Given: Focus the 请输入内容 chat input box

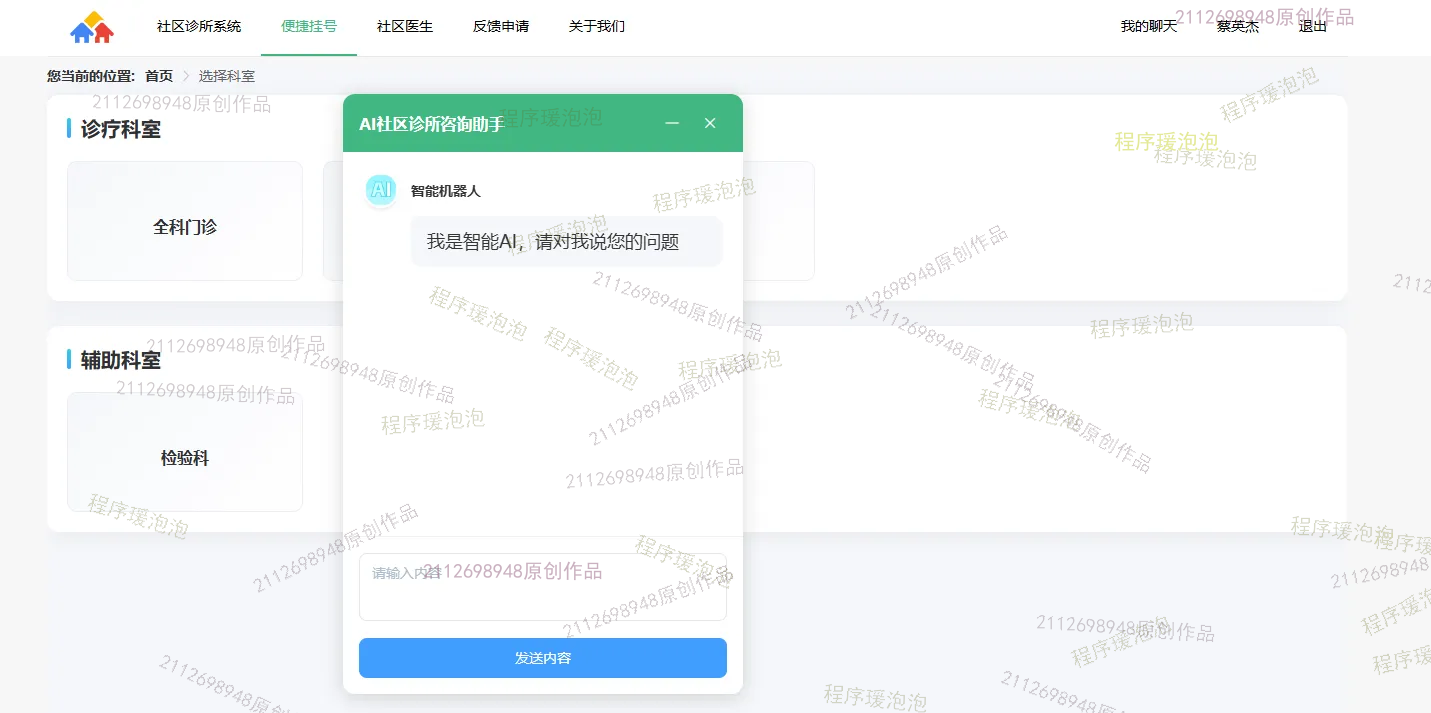Looking at the screenshot, I should [x=543, y=587].
